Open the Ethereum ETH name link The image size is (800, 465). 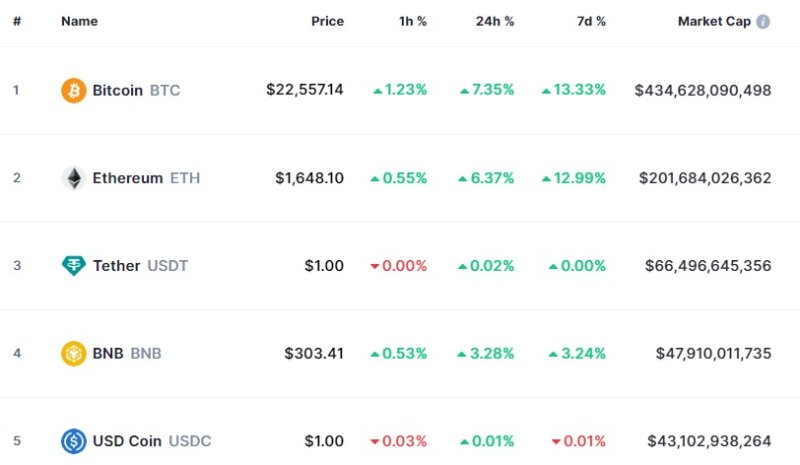[146, 178]
